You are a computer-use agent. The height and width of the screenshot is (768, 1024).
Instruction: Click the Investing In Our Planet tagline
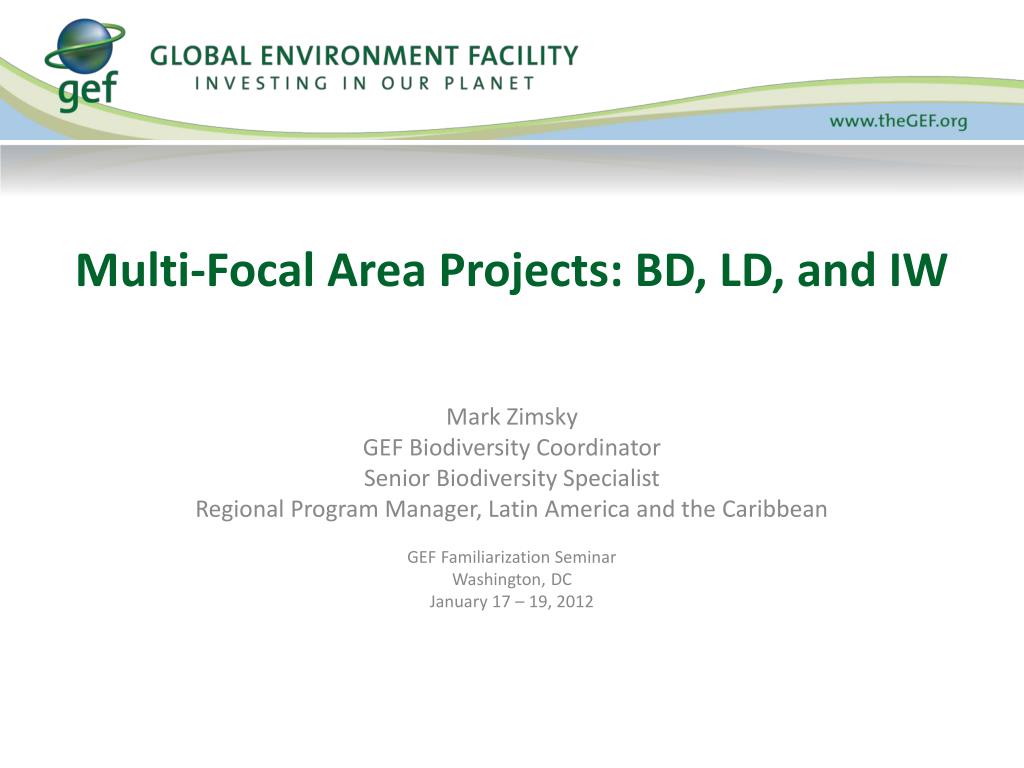(364, 84)
